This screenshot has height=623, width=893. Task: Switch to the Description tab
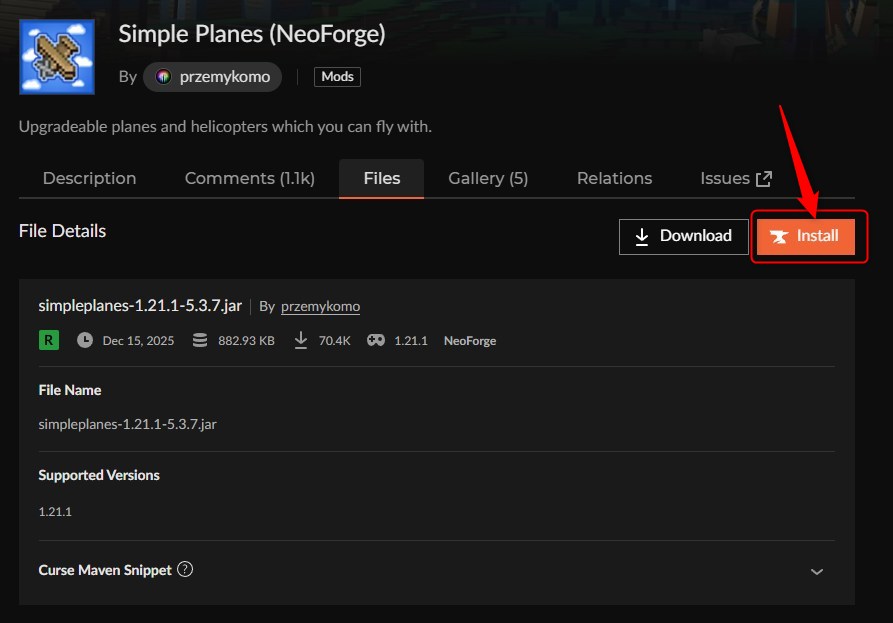pyautogui.click(x=89, y=178)
